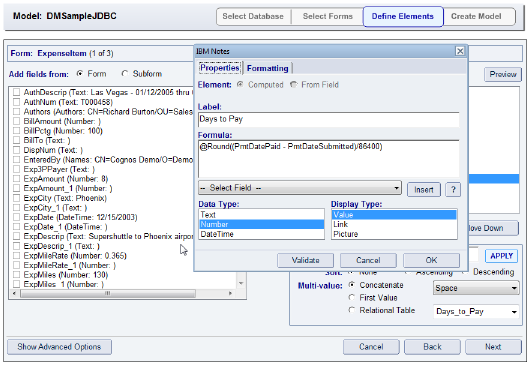Screen dimensions: 530x366
Task: Click the Label input field
Action: [x=329, y=119]
